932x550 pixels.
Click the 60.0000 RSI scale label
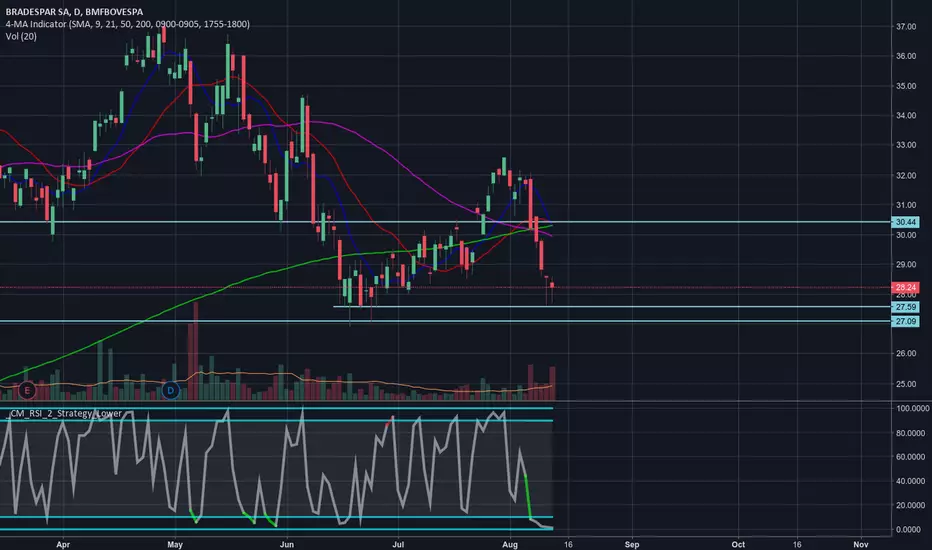(x=912, y=457)
